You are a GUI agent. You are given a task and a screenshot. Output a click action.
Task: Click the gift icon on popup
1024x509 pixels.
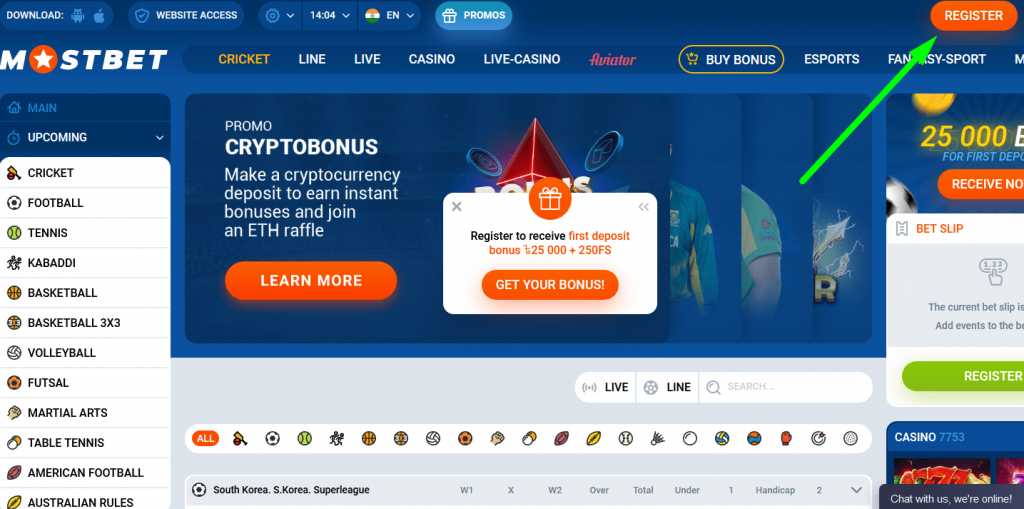550,201
